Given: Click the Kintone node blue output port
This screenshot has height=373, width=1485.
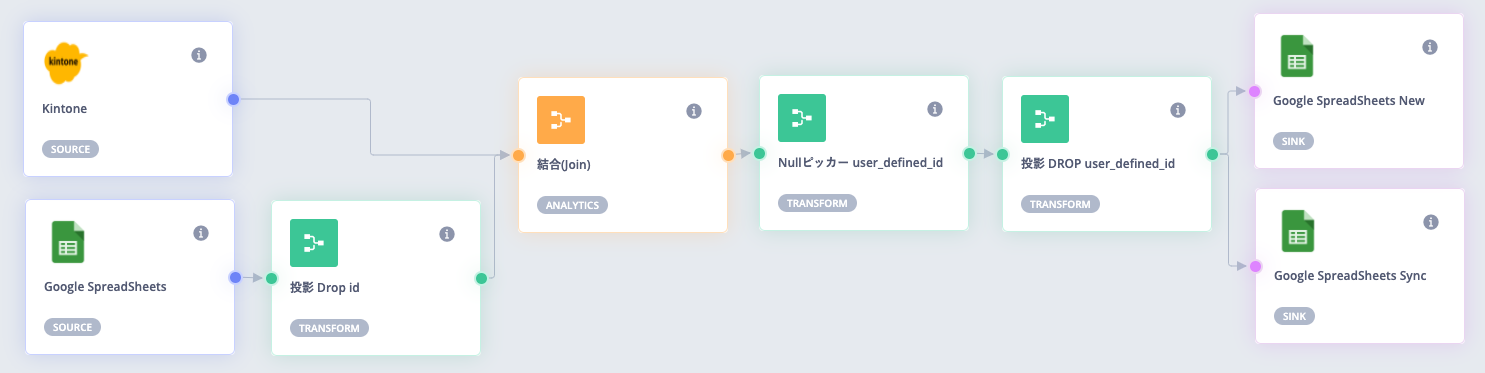Looking at the screenshot, I should [x=233, y=99].
